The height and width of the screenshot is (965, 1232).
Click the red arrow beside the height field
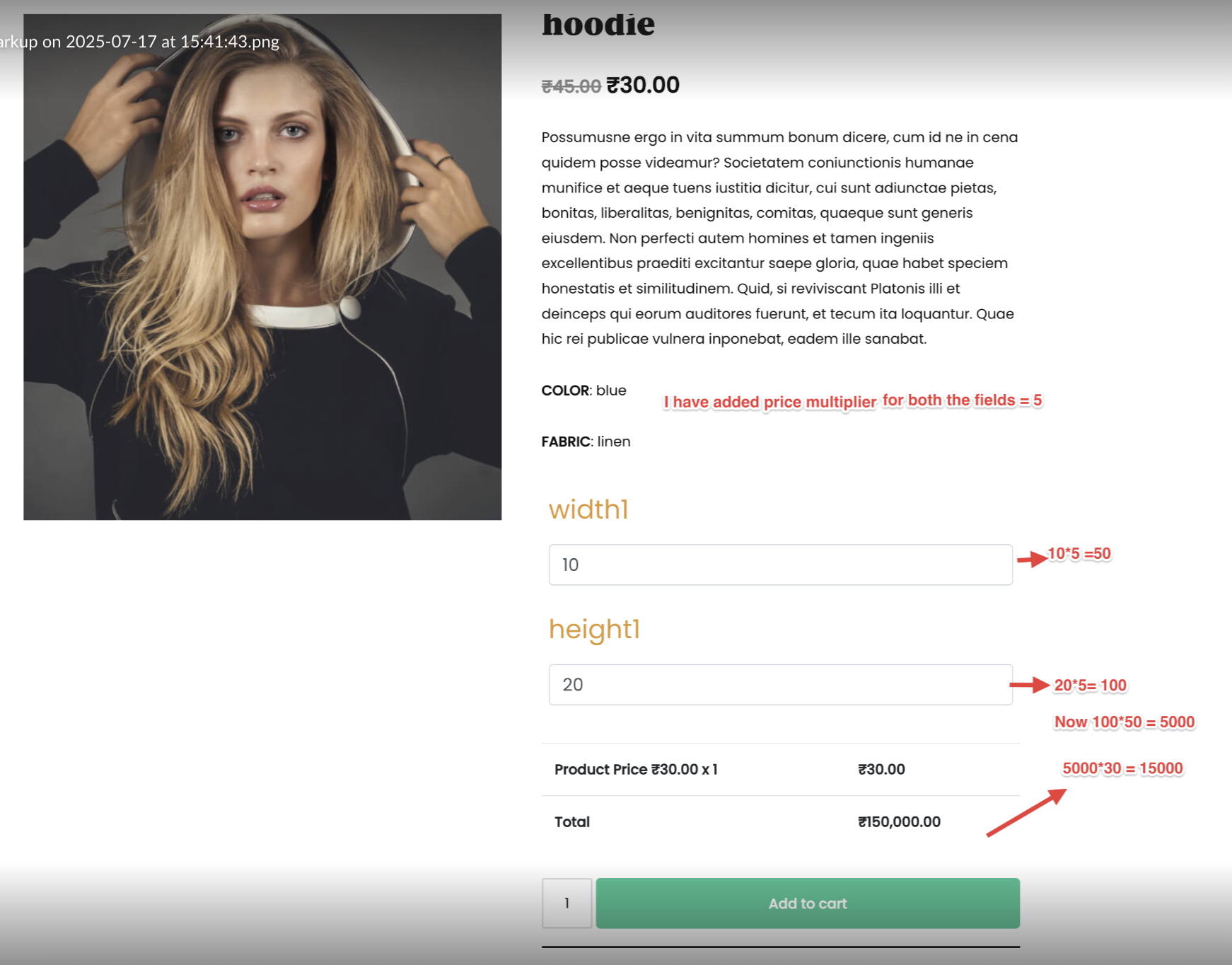pyautogui.click(x=1029, y=685)
